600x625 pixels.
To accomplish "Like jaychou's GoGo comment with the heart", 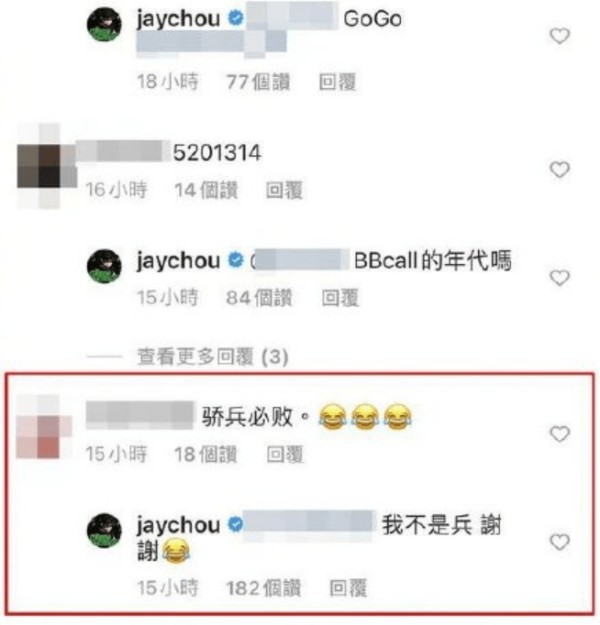I will click(x=560, y=36).
